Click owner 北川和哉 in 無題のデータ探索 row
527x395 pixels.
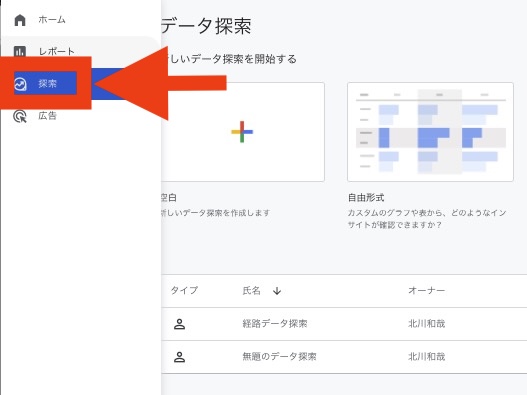point(427,356)
